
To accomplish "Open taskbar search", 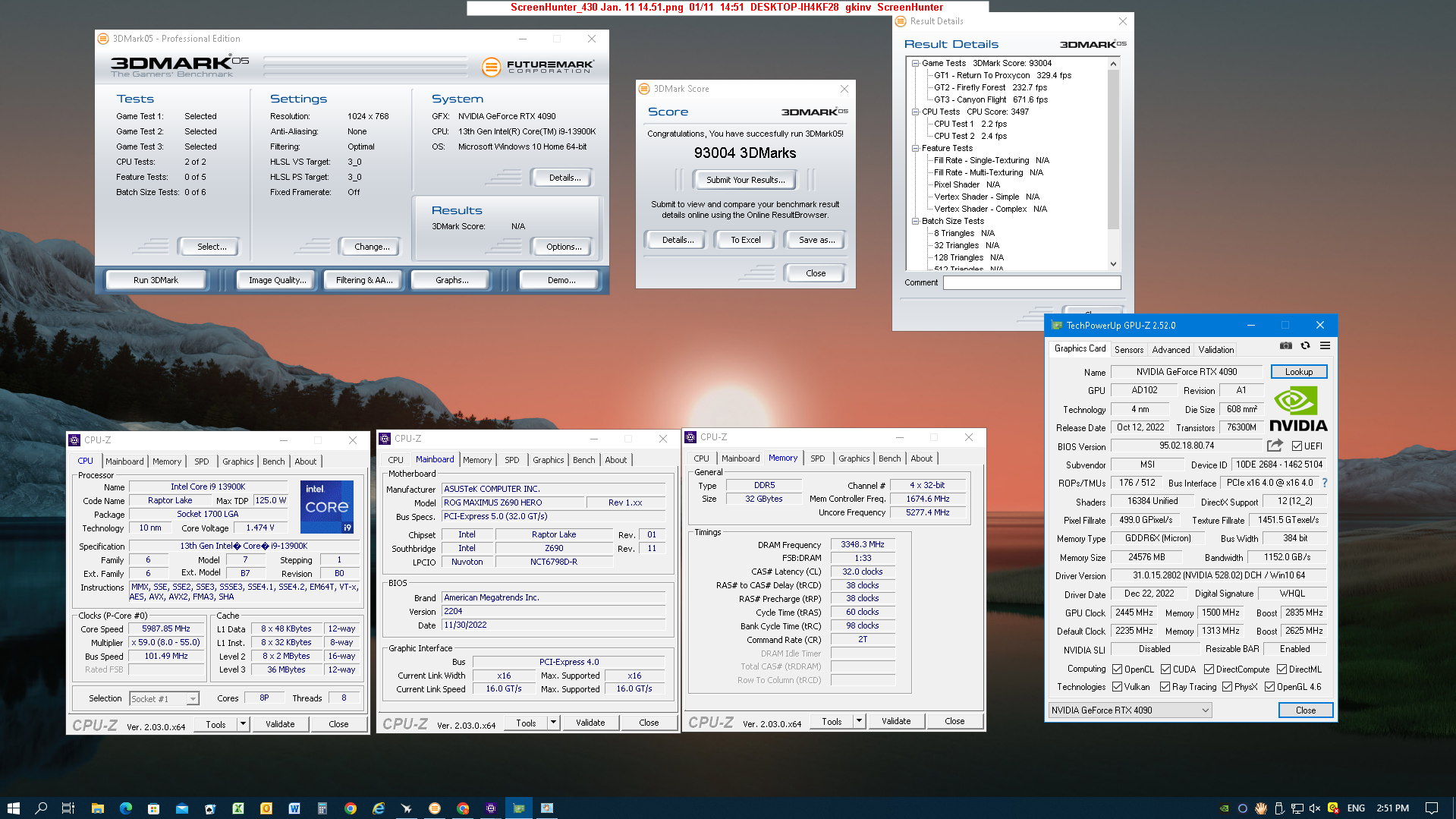I will 41,808.
